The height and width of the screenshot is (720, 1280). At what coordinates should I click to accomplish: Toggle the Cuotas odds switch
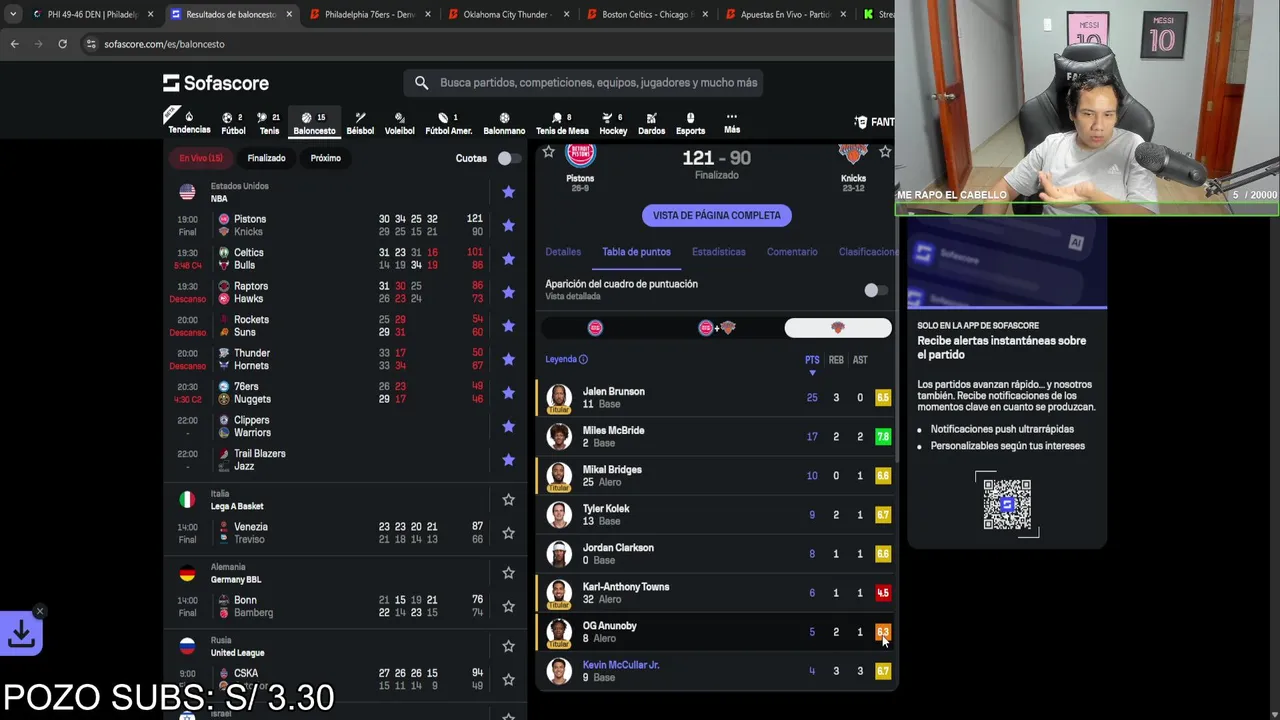click(508, 158)
